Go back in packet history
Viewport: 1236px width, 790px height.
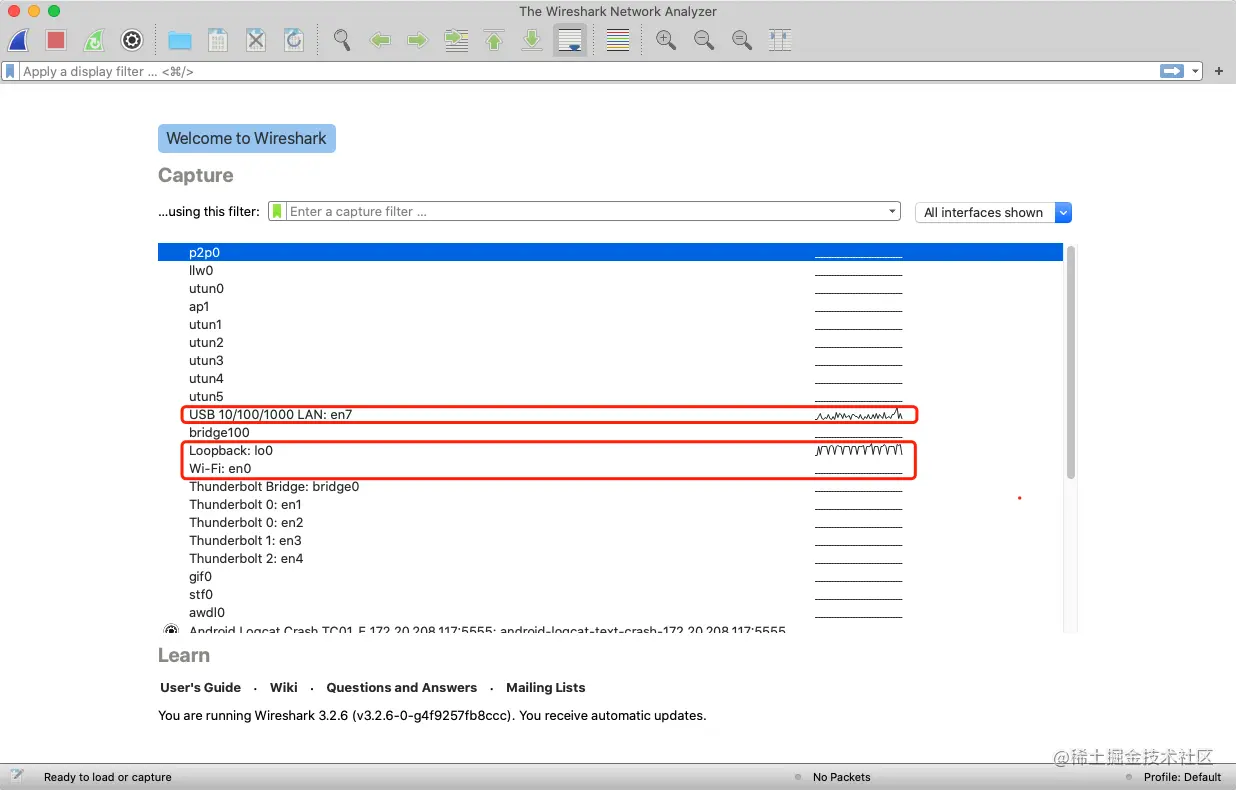380,40
